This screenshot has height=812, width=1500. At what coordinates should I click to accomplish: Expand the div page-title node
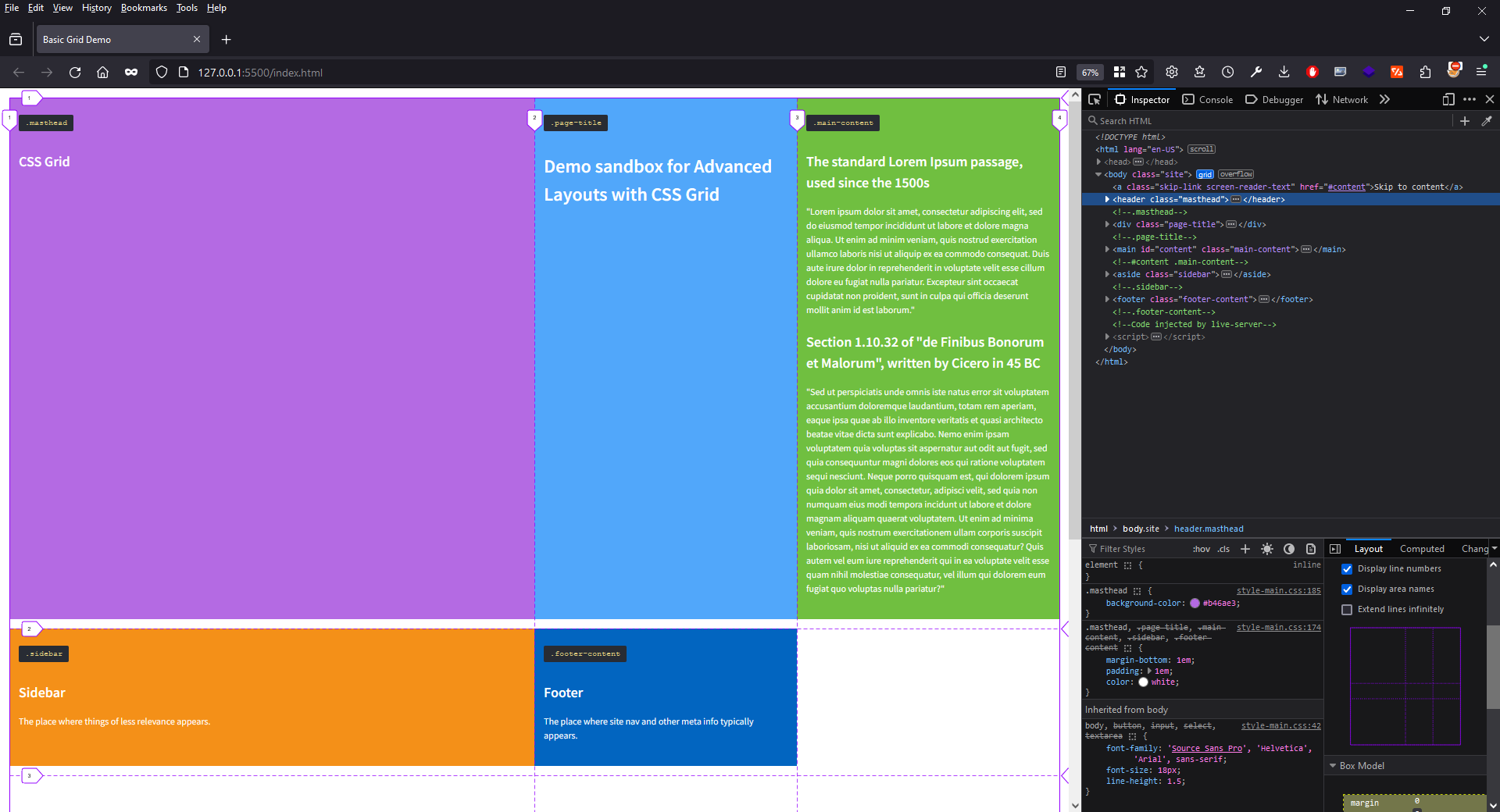[x=1107, y=224]
